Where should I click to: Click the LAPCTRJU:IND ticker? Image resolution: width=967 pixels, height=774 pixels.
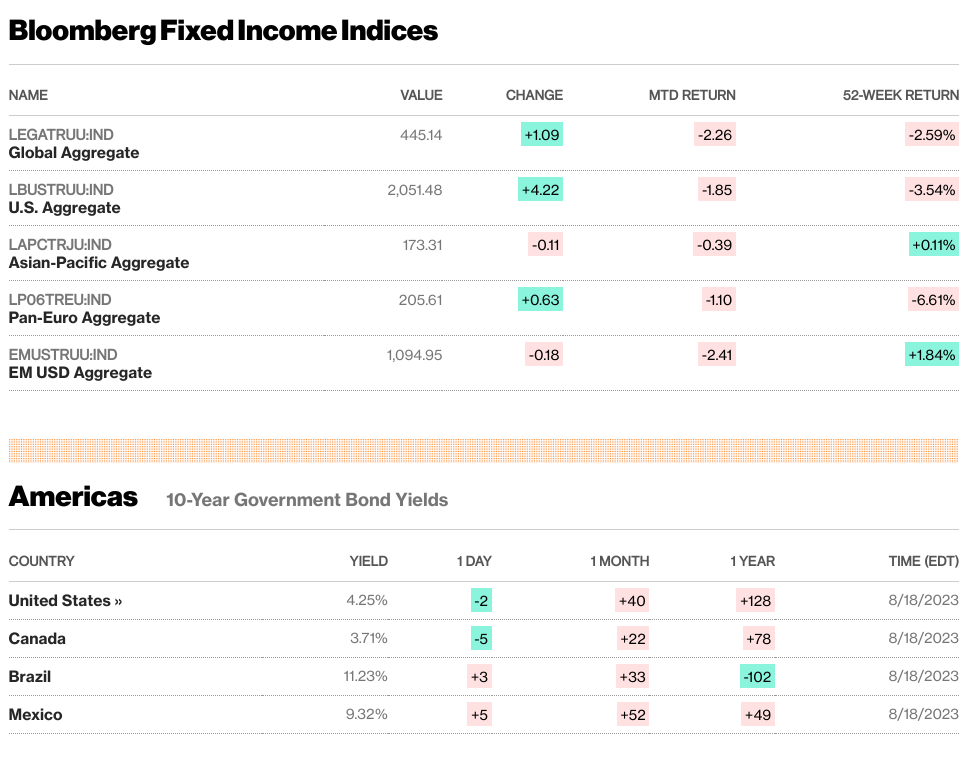tap(60, 244)
